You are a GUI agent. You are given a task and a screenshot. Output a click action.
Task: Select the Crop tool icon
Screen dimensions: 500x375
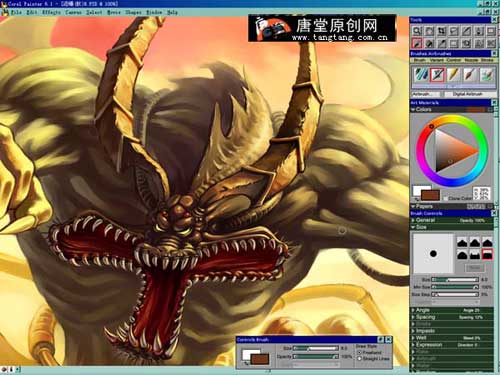click(441, 31)
